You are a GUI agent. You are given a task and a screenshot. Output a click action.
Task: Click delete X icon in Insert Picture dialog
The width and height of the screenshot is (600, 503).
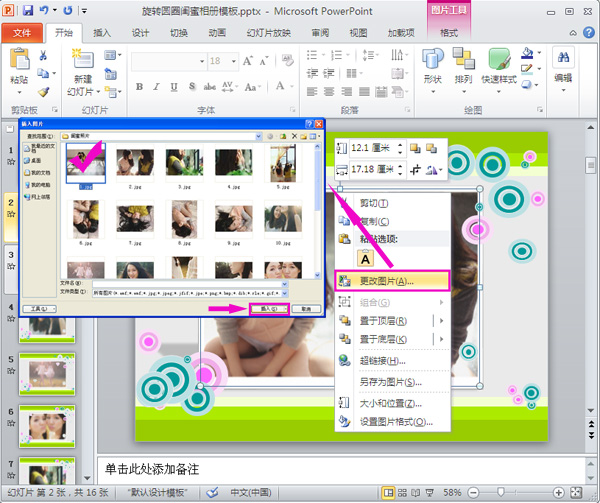pos(294,136)
